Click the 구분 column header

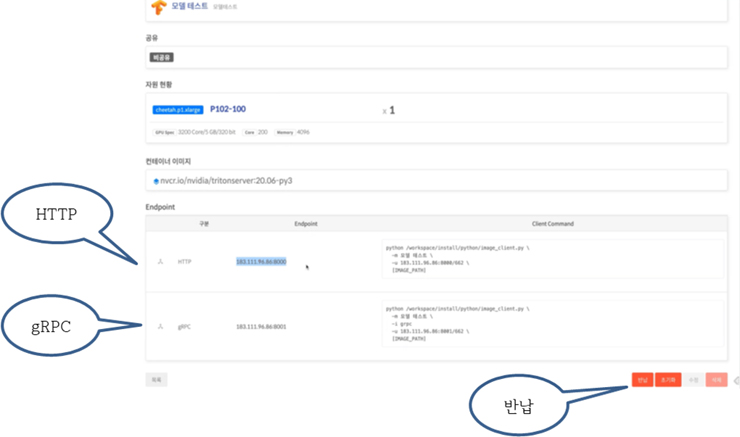(x=204, y=224)
